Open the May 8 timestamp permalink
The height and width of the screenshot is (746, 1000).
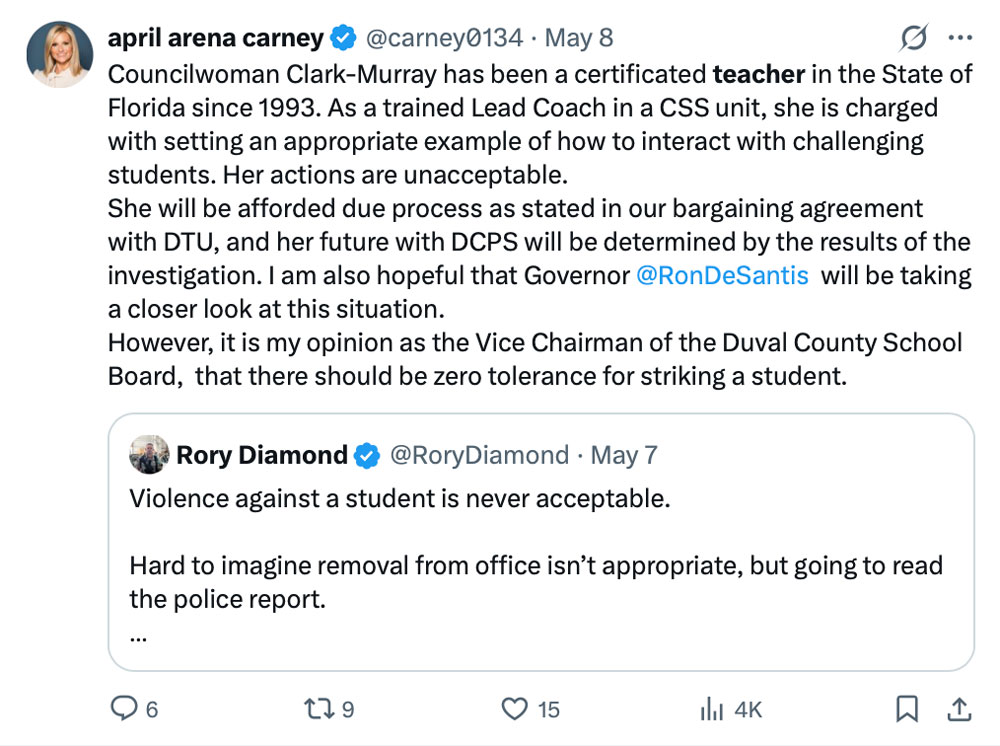(579, 38)
